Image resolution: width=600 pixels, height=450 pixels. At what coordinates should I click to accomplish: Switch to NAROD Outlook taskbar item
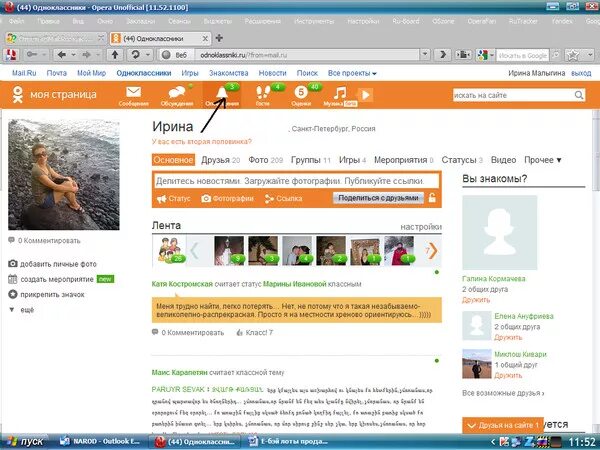[x=101, y=442]
